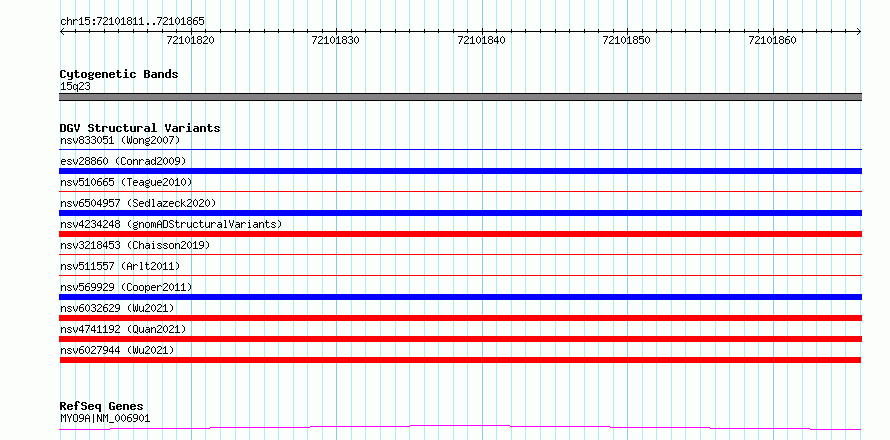The width and height of the screenshot is (890, 440).
Task: Click the gray 15q23 cytoband bar
Action: [460, 97]
